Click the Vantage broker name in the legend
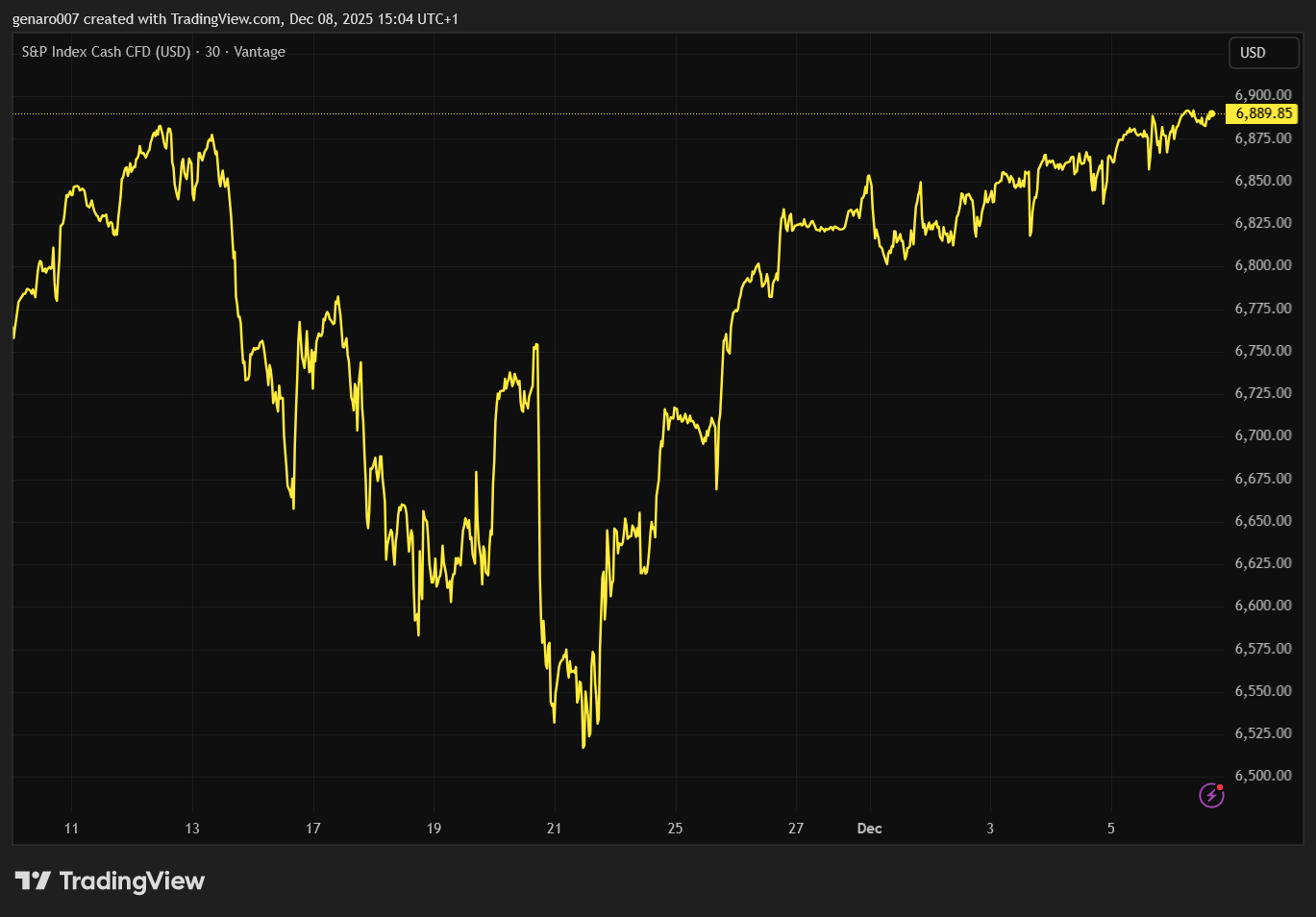The image size is (1316, 917). click(261, 52)
